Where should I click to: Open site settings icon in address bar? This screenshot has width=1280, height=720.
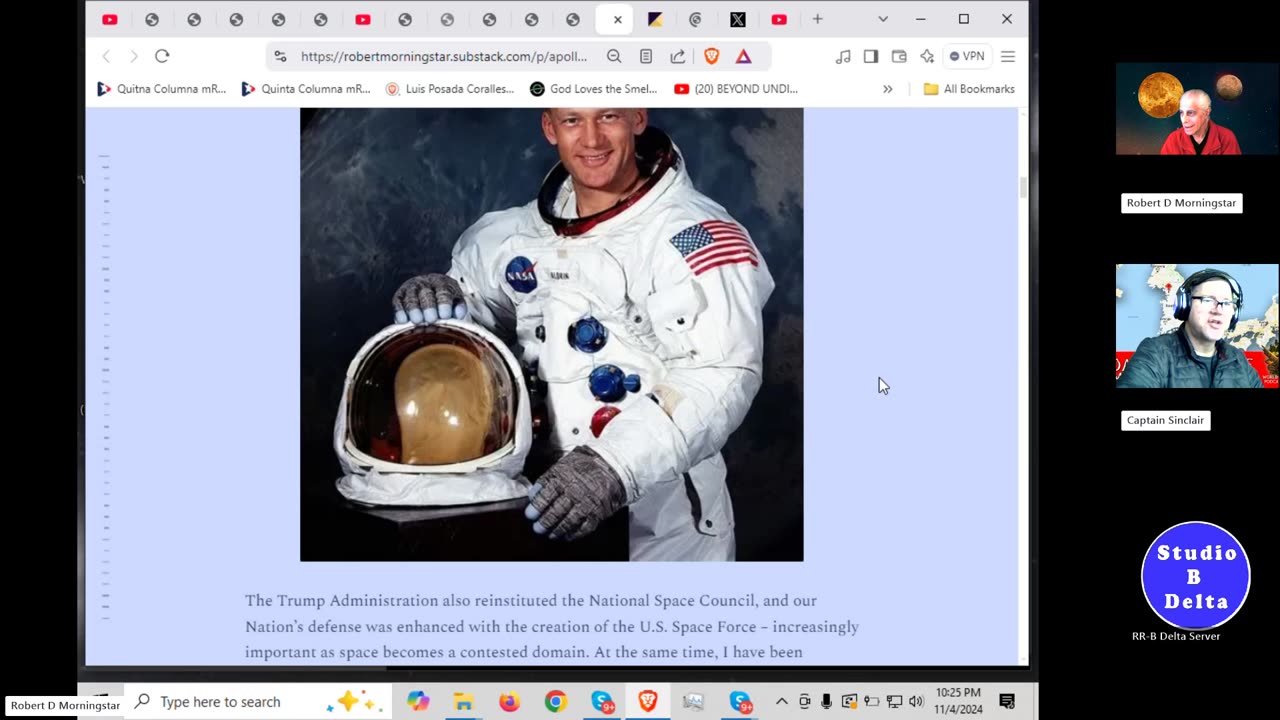pos(280,56)
